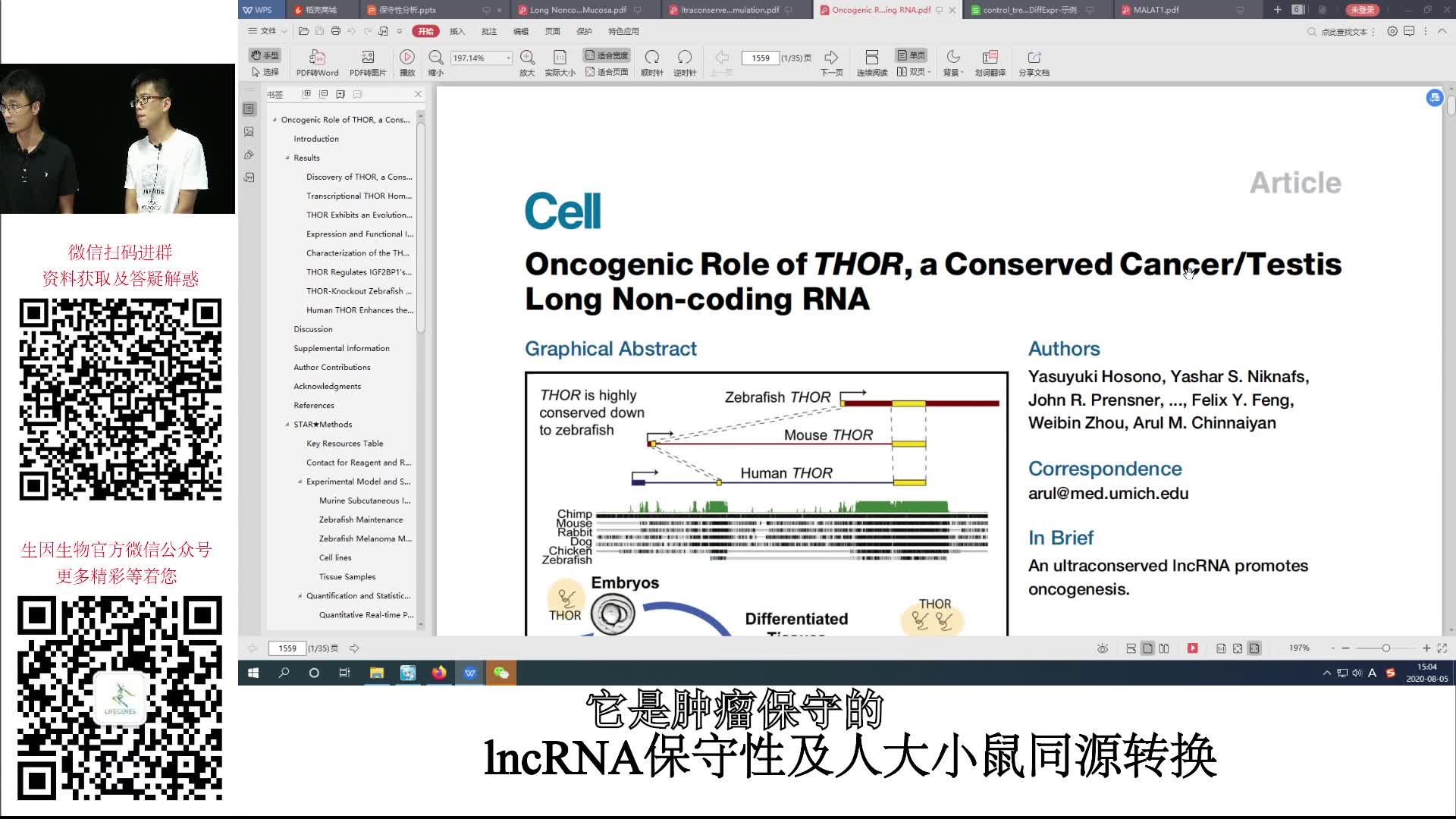Click the 未登录 login button
This screenshot has height=819, width=1456.
click(x=1362, y=10)
